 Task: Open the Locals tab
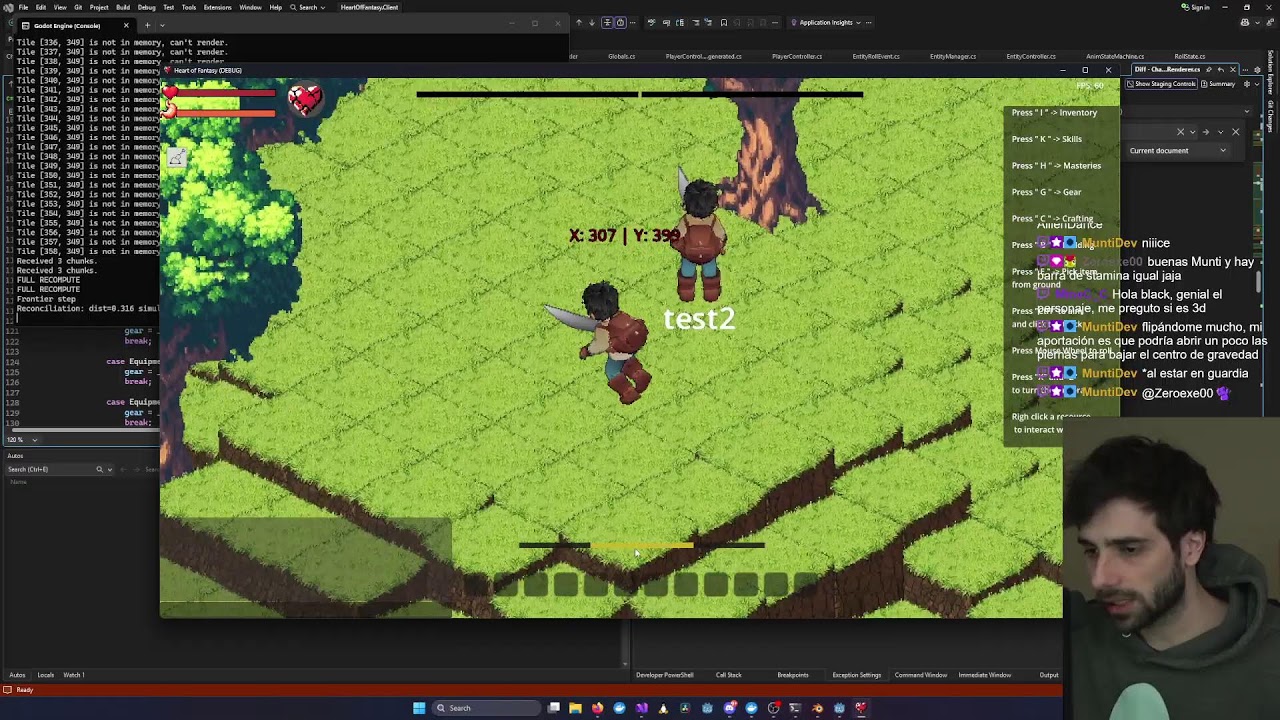pos(45,675)
